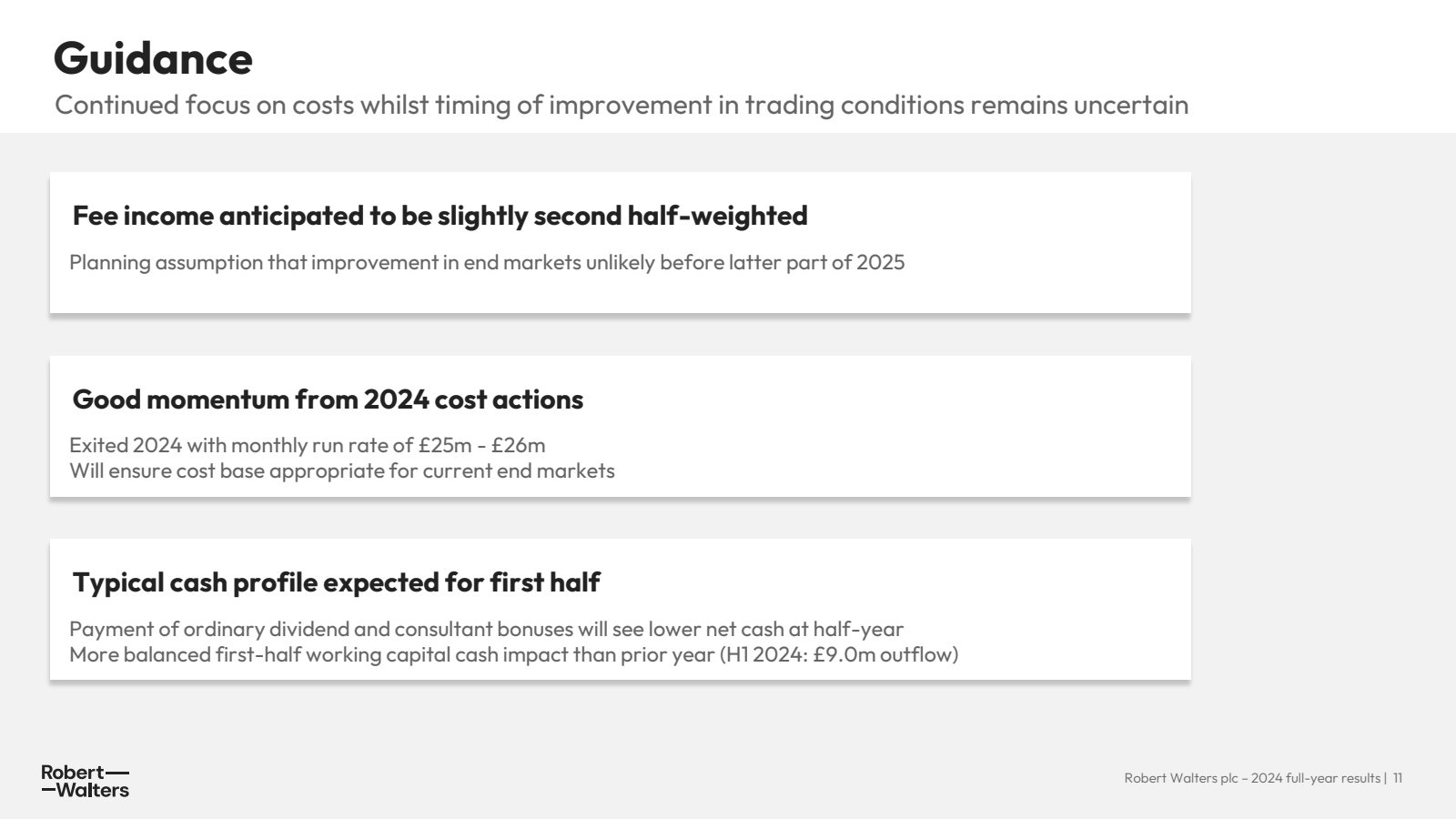Click the 'lower net cash at half-year' phrase
This screenshot has height=819, width=1456.
(x=776, y=629)
